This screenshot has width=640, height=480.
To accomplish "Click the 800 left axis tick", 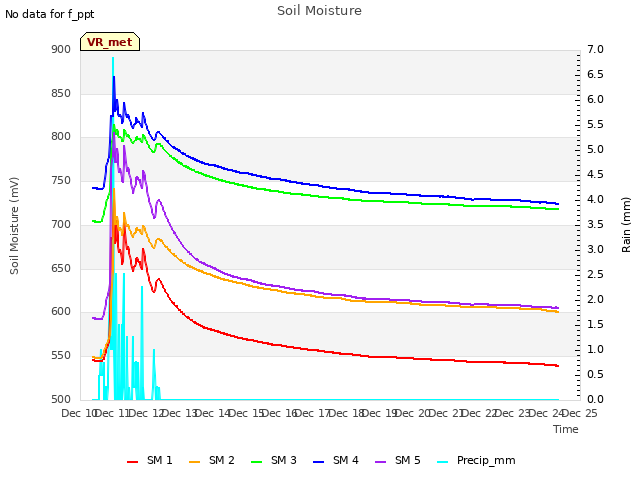I will click(61, 137).
